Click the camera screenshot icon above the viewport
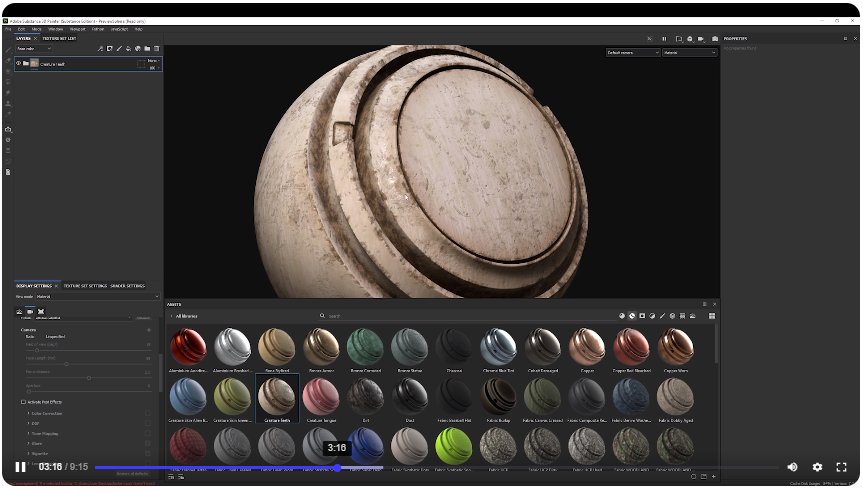The image size is (863, 493). coord(715,39)
